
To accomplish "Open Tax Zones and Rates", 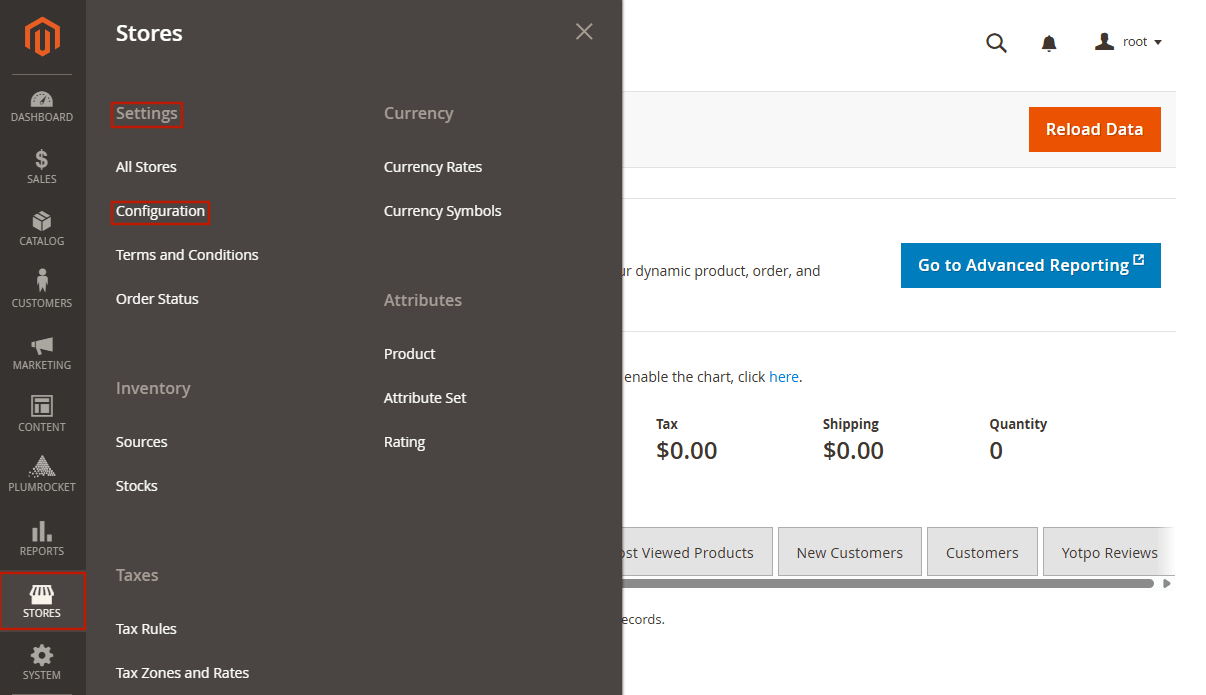I will point(183,673).
